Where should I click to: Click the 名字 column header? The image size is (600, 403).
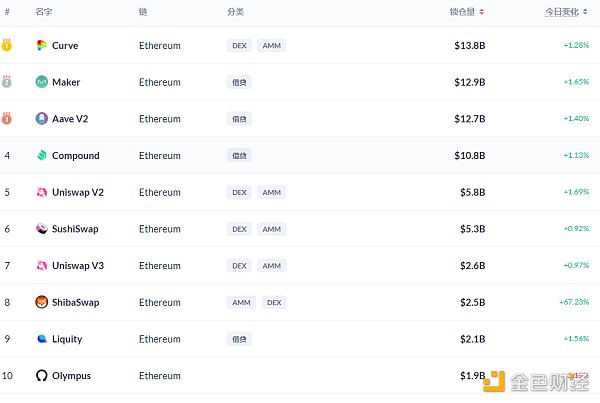pyautogui.click(x=44, y=12)
